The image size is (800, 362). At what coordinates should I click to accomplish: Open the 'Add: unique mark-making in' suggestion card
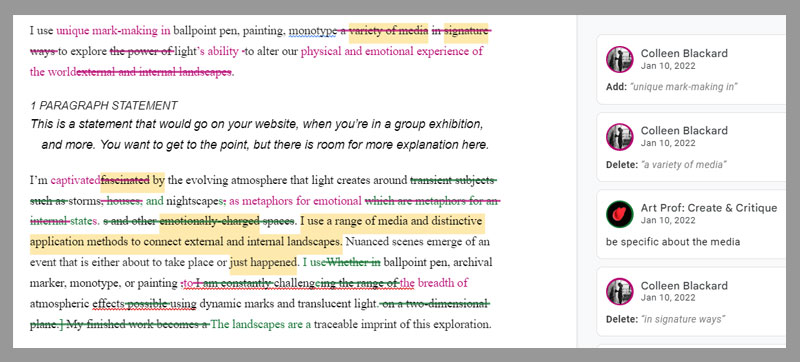(x=691, y=69)
